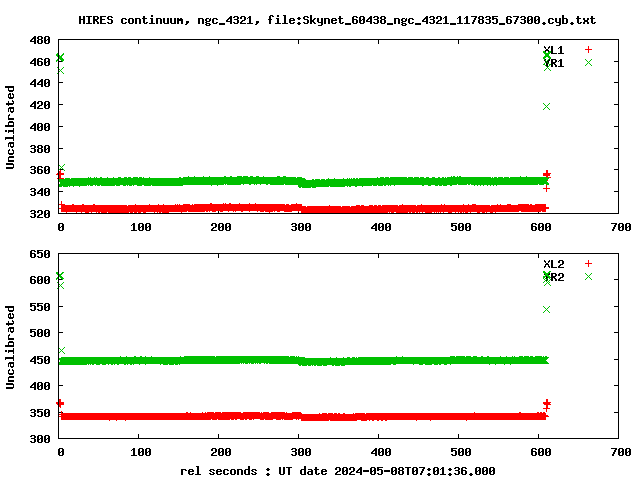Click the top plot's Uncalibrated axis label
This screenshot has width=640, height=480.
coord(10,127)
